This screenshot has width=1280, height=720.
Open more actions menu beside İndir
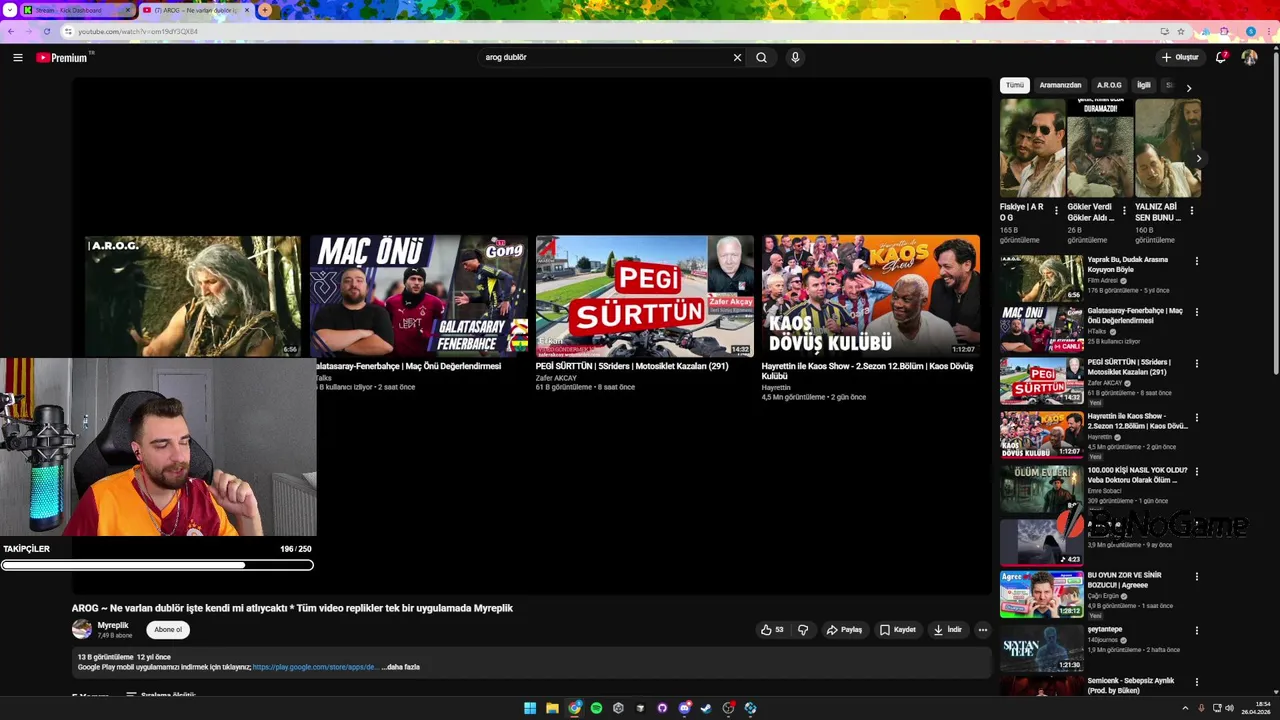pyautogui.click(x=982, y=630)
